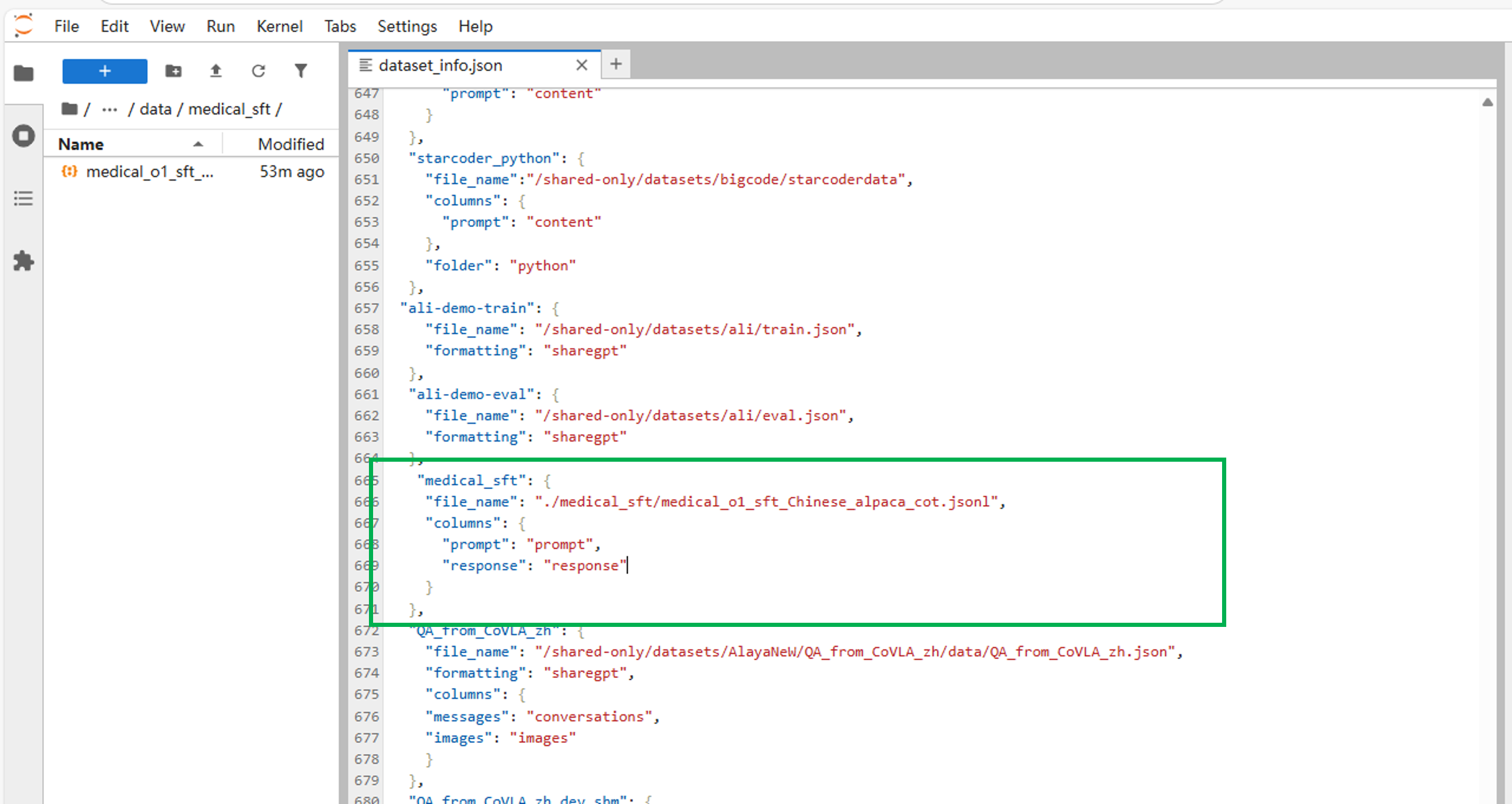
Task: Sort files by Modified column
Action: pyautogui.click(x=291, y=144)
